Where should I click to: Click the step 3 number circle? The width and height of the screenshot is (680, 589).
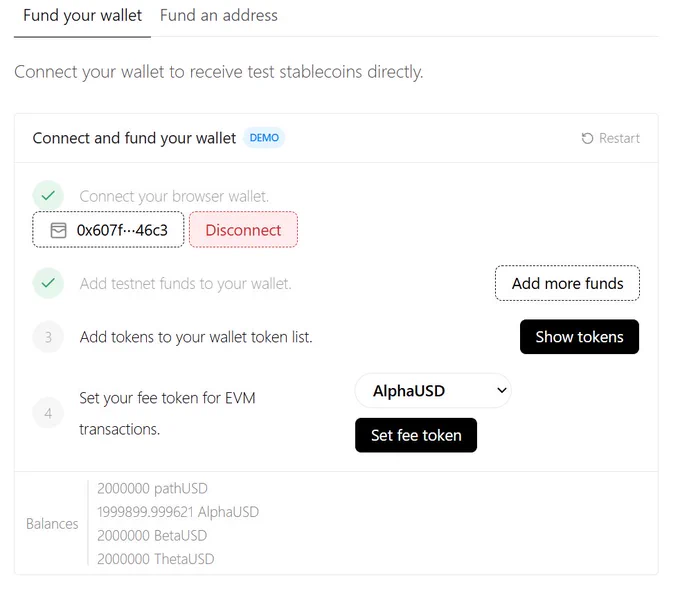[48, 337]
